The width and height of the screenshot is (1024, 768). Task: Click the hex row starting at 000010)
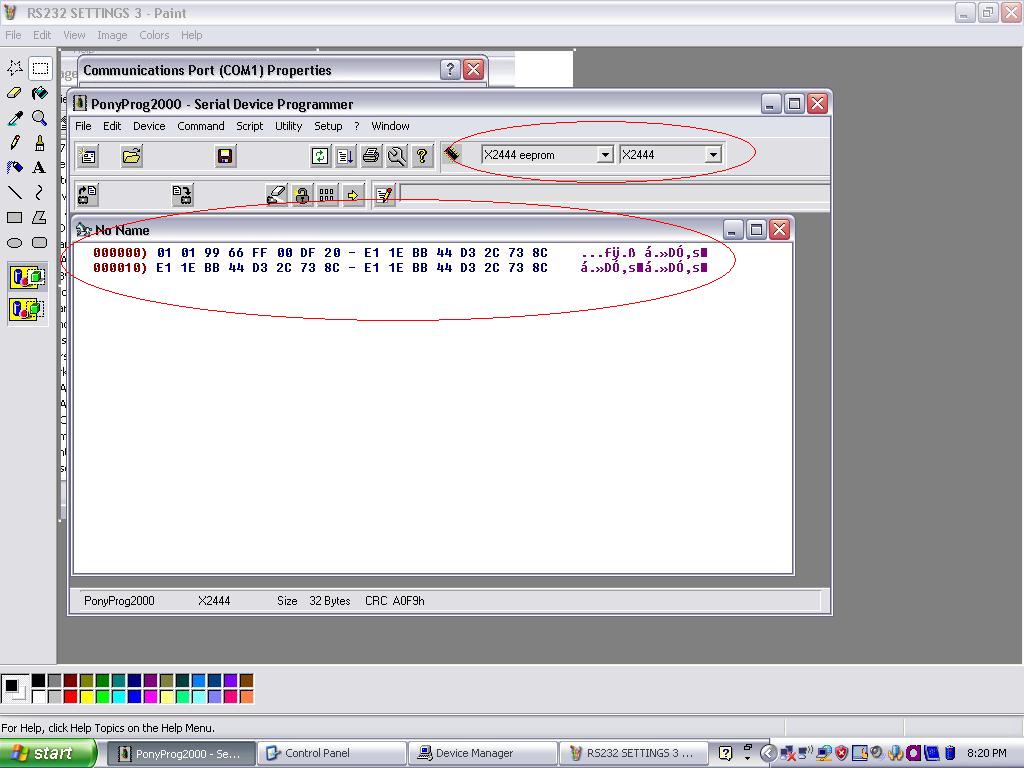tap(400, 268)
